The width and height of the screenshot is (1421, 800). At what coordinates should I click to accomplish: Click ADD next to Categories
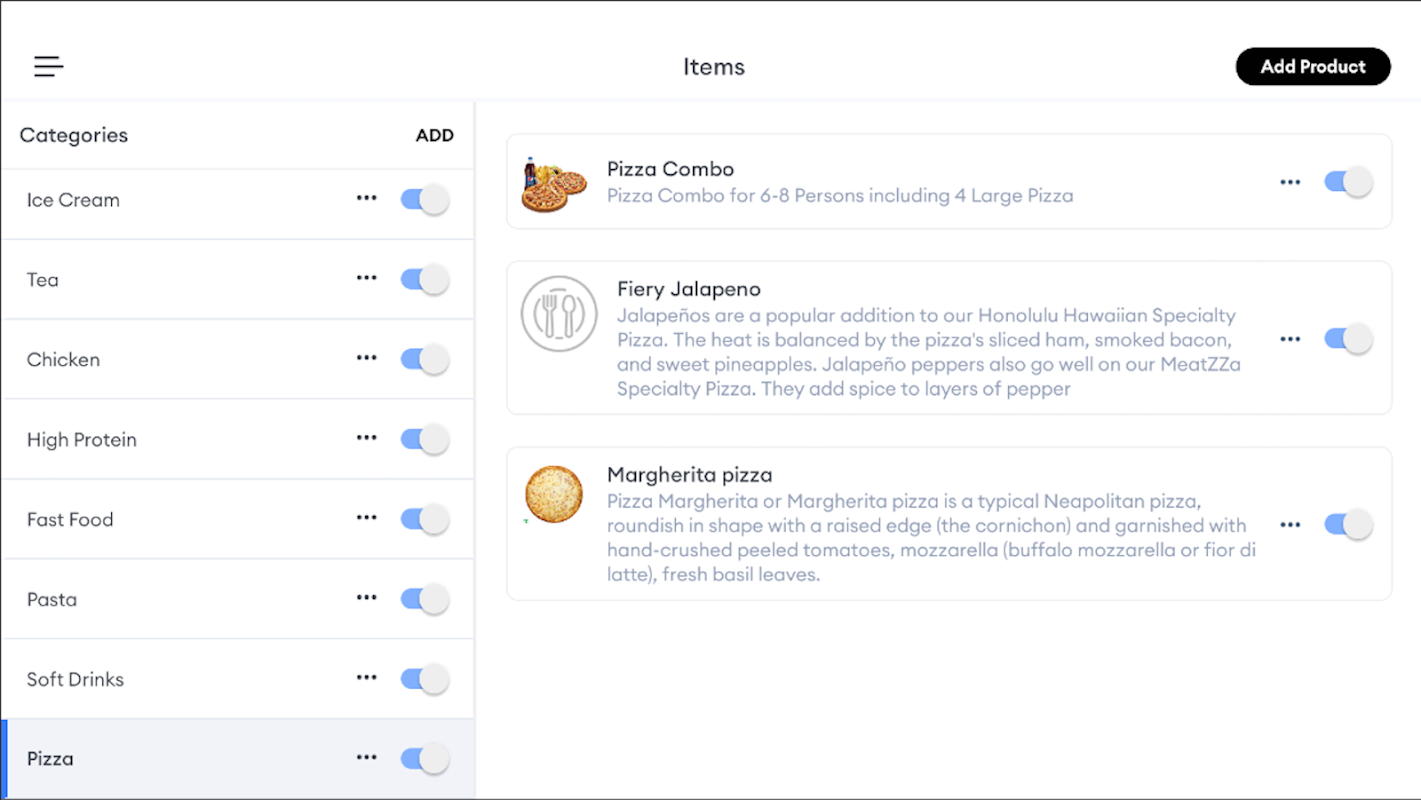434,136
